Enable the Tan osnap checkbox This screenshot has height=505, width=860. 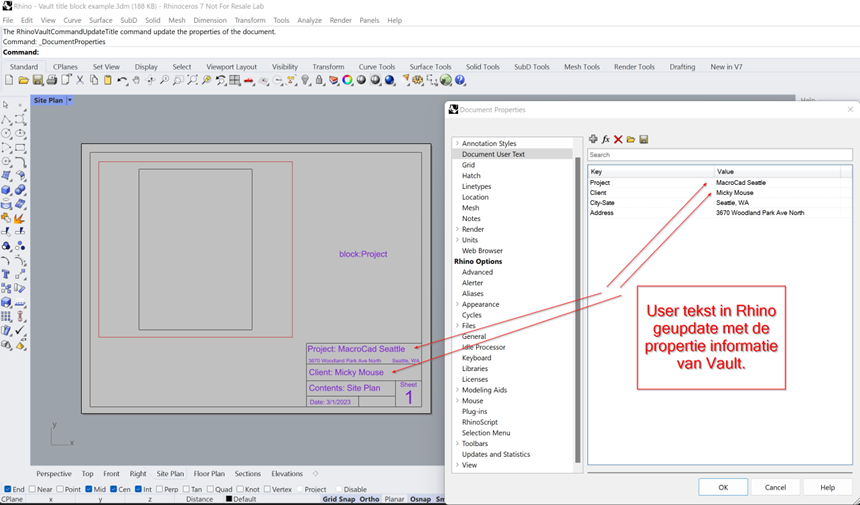(186, 489)
